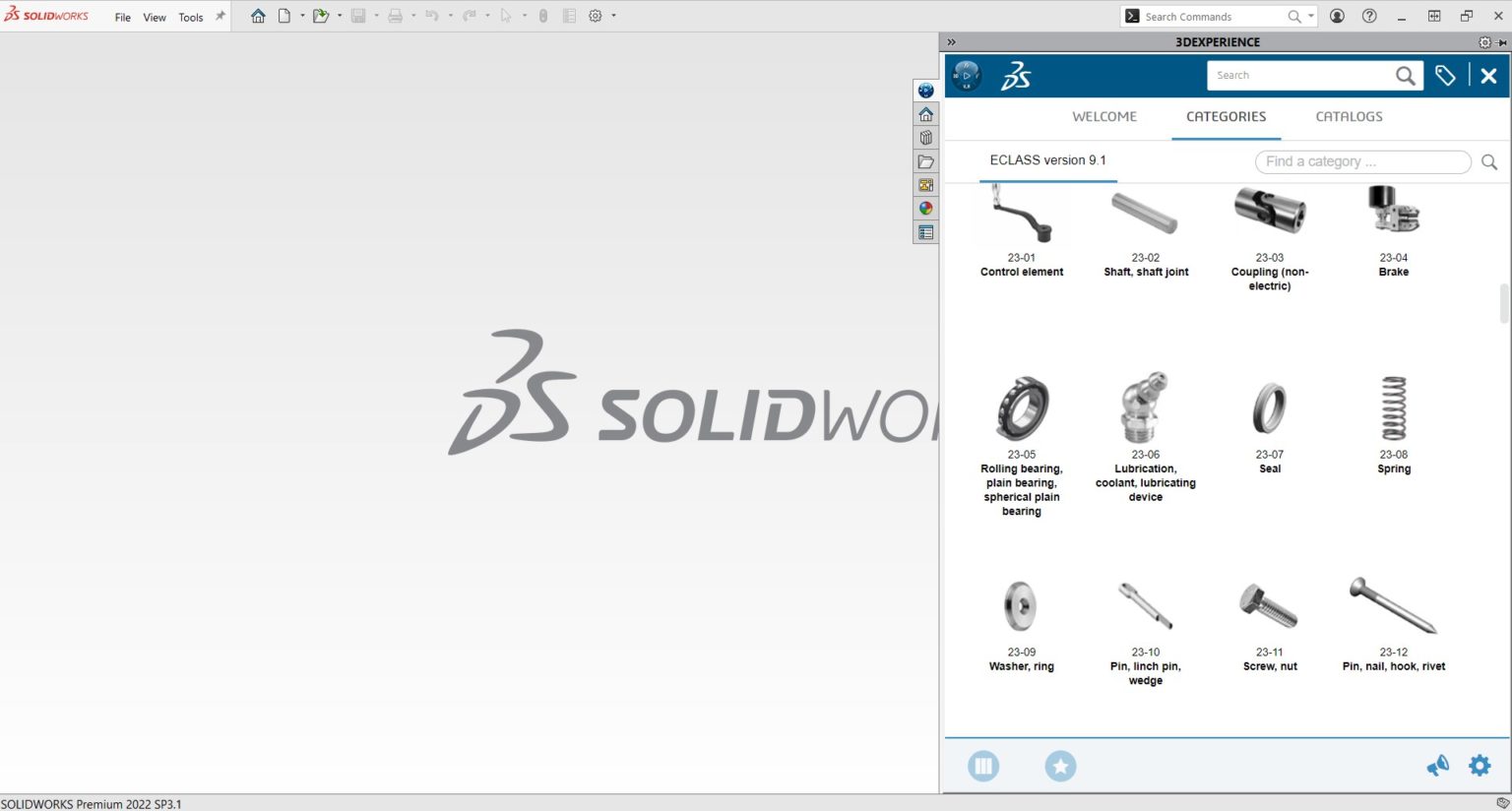The width and height of the screenshot is (1512, 811).
Task: Click the Open file toolbar icon
Action: pos(319,15)
